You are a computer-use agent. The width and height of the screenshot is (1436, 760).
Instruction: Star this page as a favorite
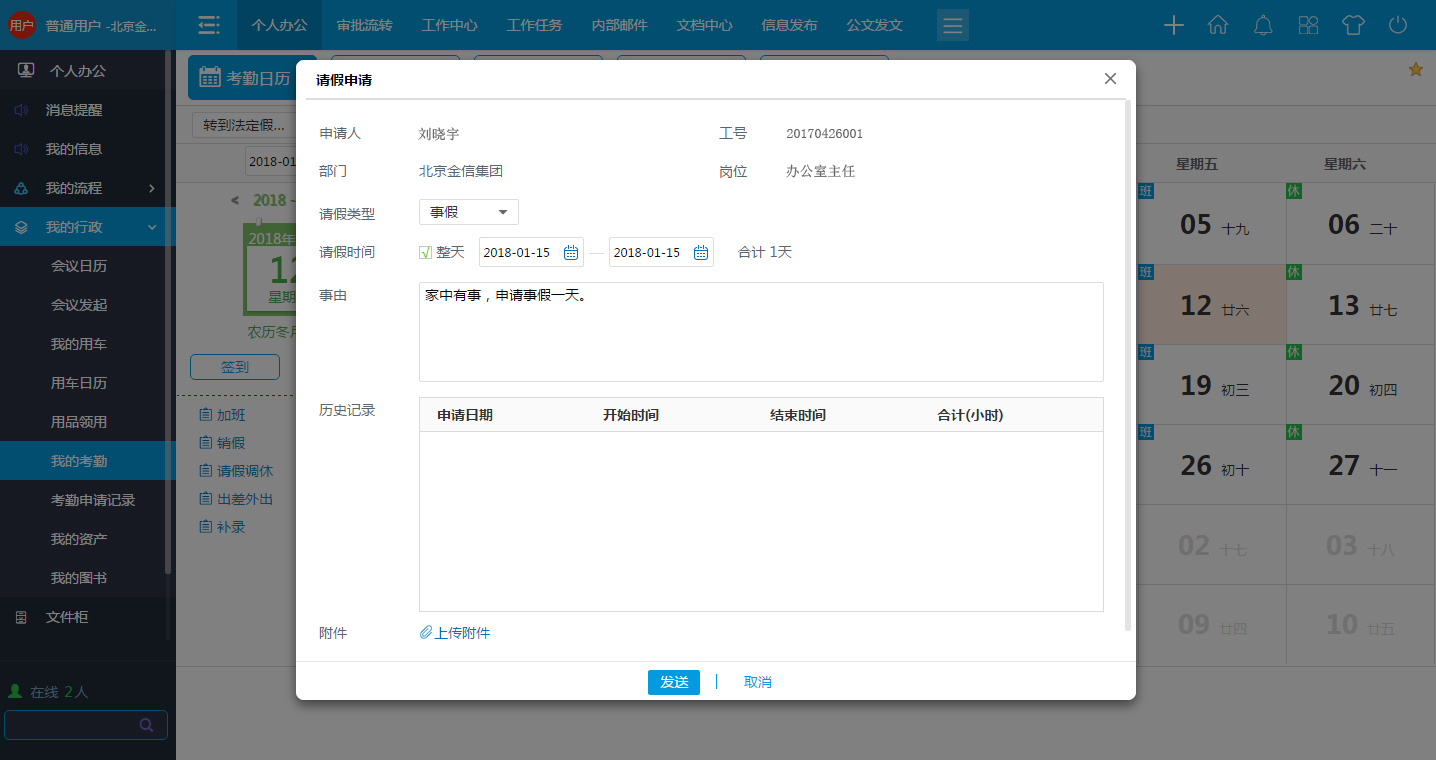click(1415, 69)
